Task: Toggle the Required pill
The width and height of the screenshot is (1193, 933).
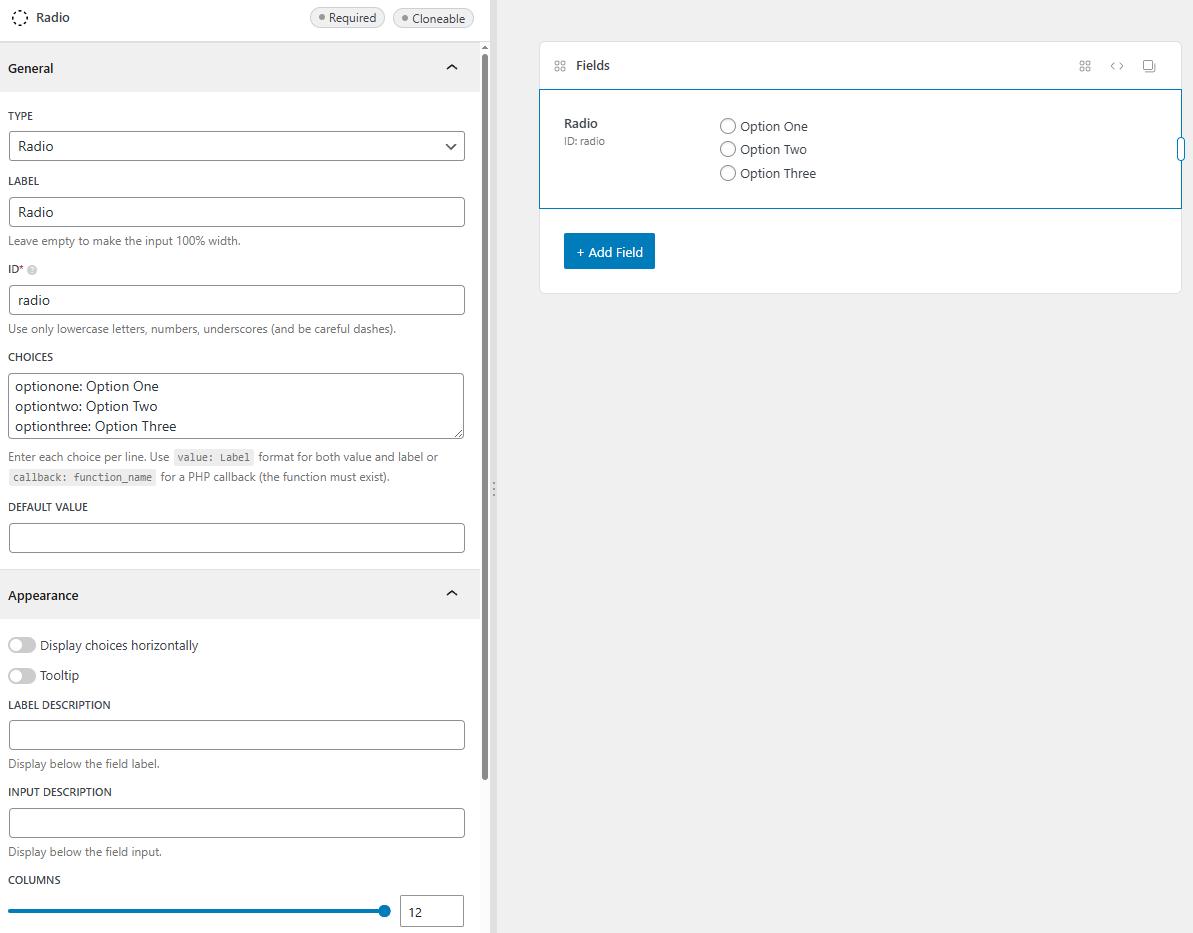Action: coord(347,18)
